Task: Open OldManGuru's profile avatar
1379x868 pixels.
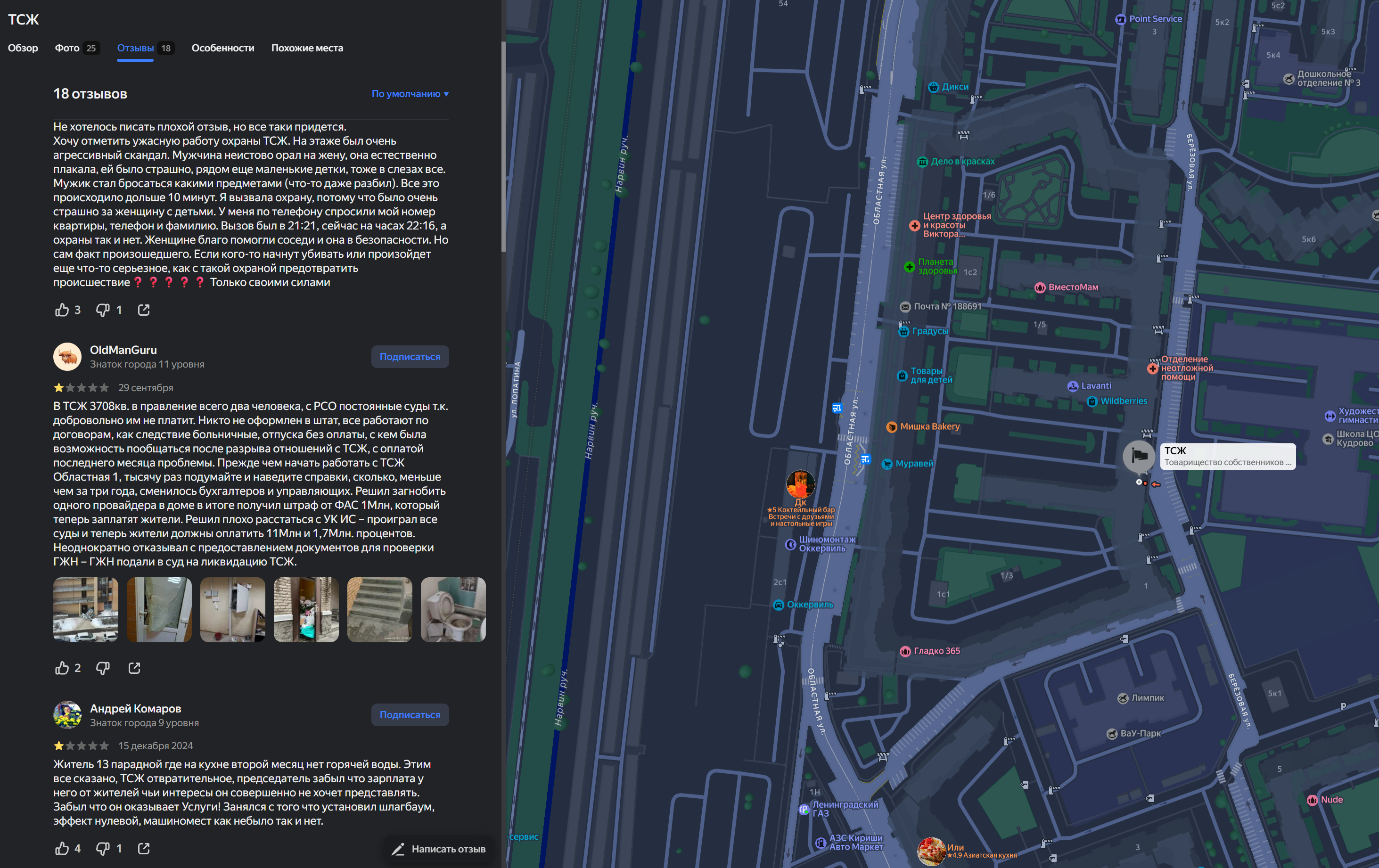Action: click(67, 357)
